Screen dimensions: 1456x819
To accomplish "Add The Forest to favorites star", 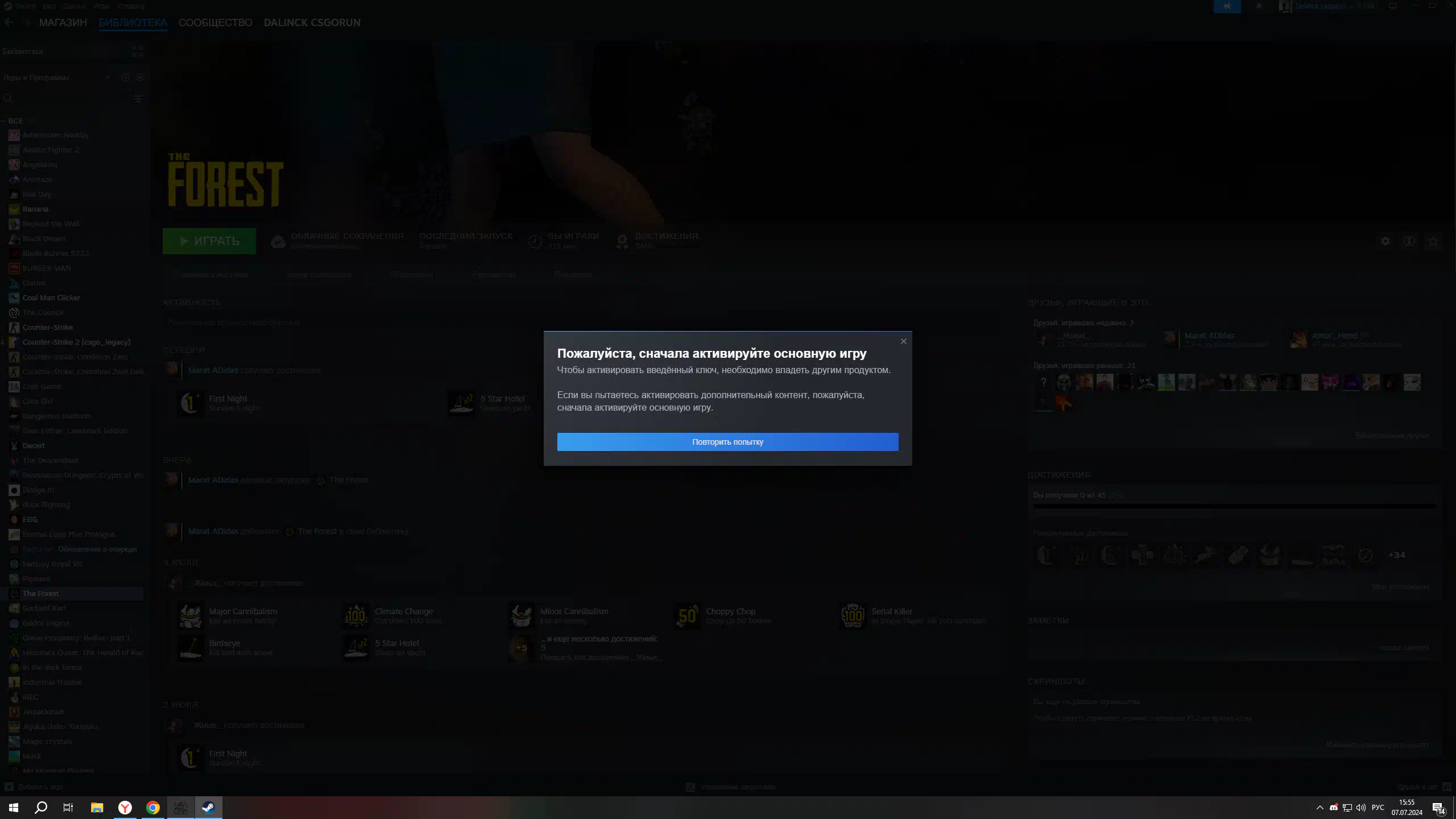I will pos(1433,241).
